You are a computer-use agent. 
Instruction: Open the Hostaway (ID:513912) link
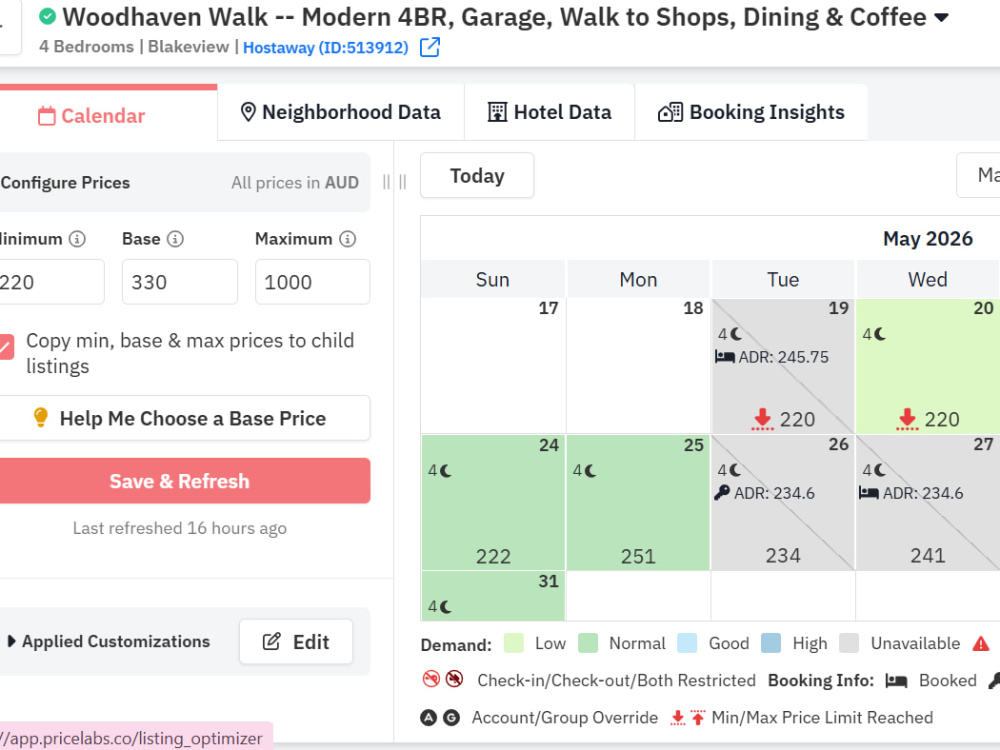pos(325,48)
